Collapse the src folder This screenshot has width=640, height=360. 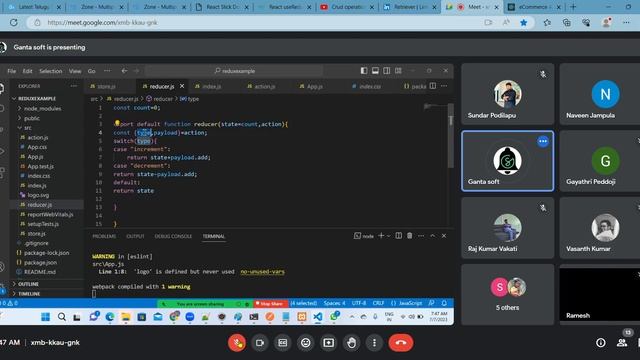[x=27, y=128]
